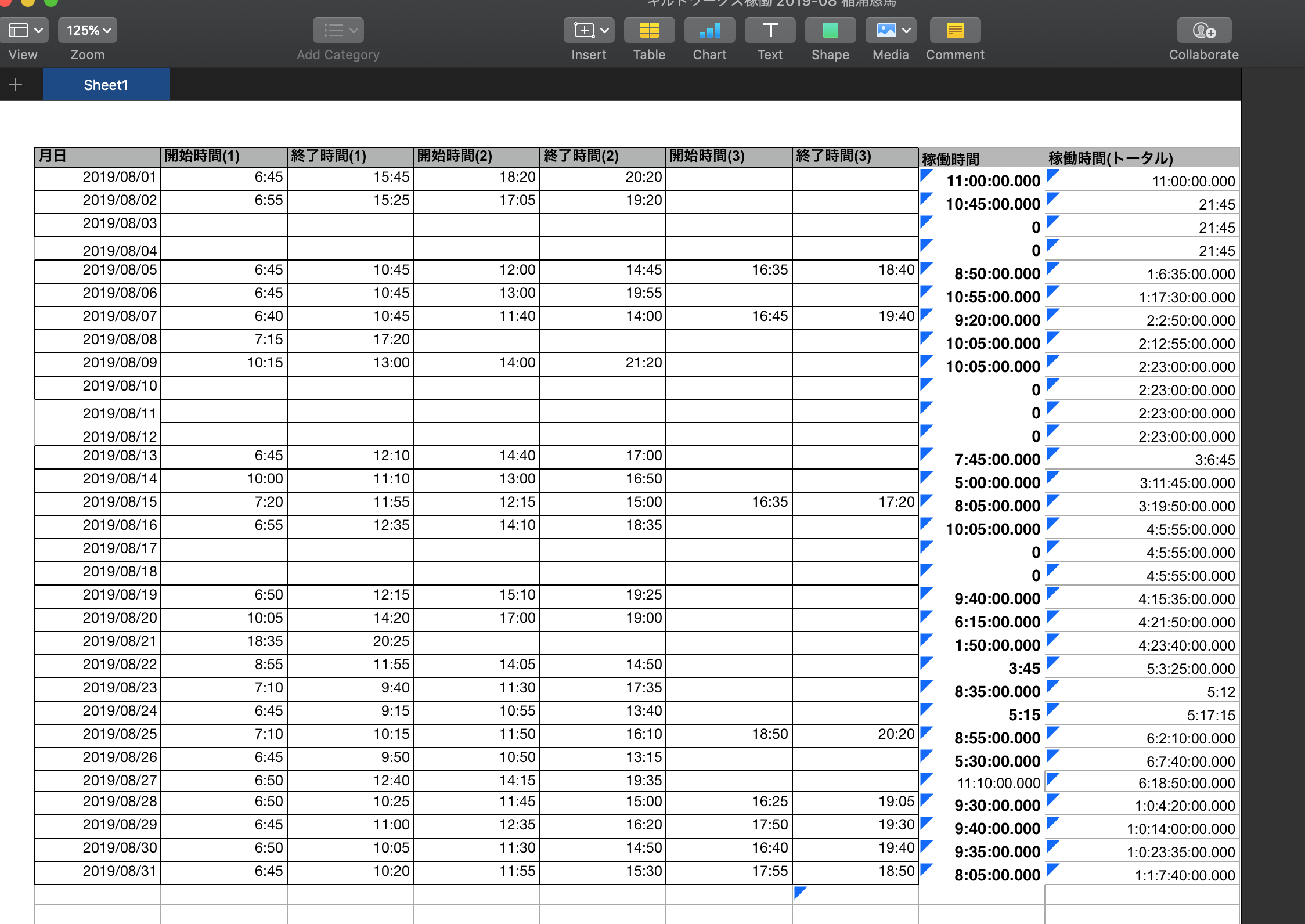Open the Collaborate icon
Viewport: 1305px width, 924px height.
pos(1203,30)
